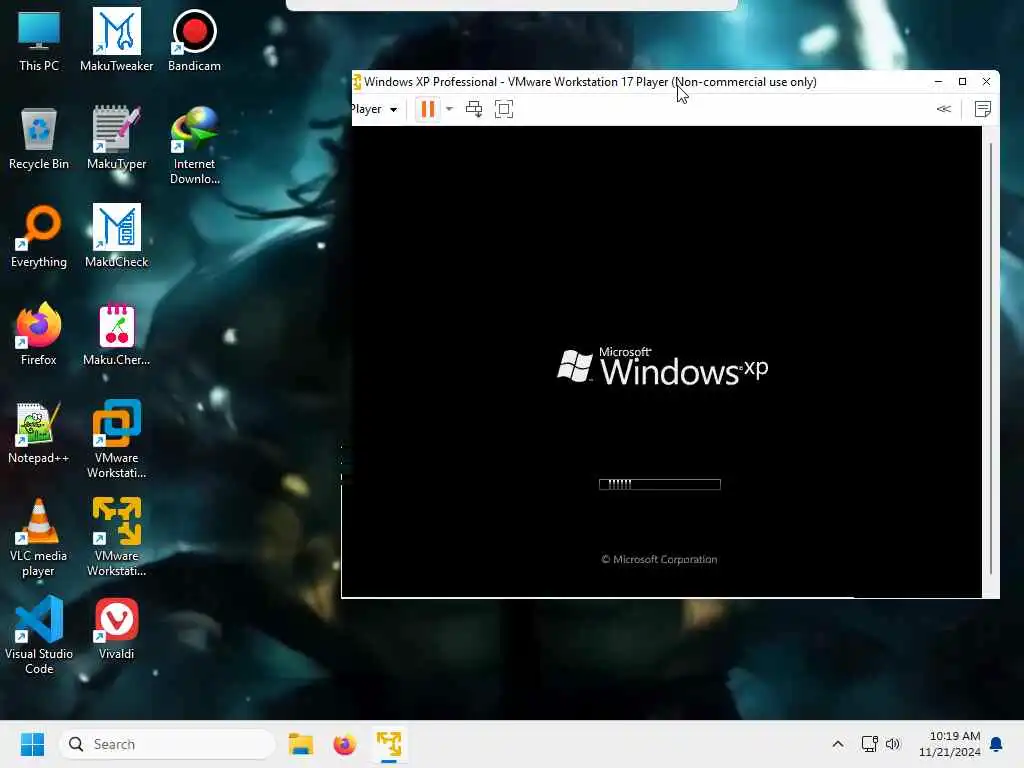Enter full screen mode via VMware toolbar icon
Viewport: 1024px width, 768px height.
[x=504, y=109]
